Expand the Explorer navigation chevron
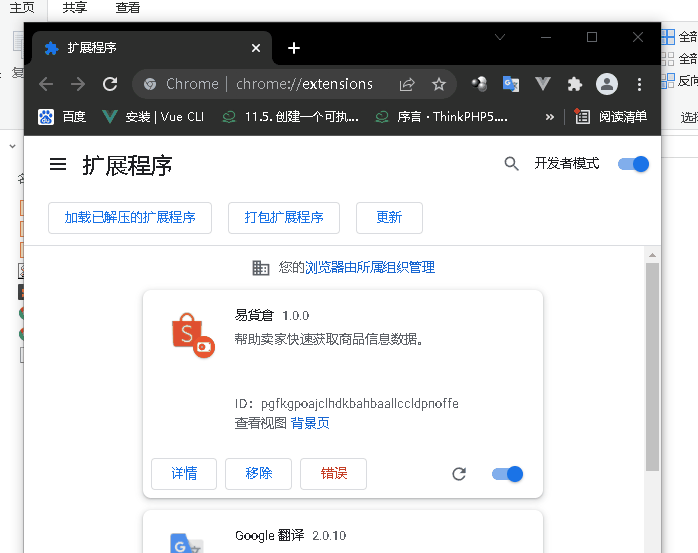This screenshot has width=698, height=553. 12,146
